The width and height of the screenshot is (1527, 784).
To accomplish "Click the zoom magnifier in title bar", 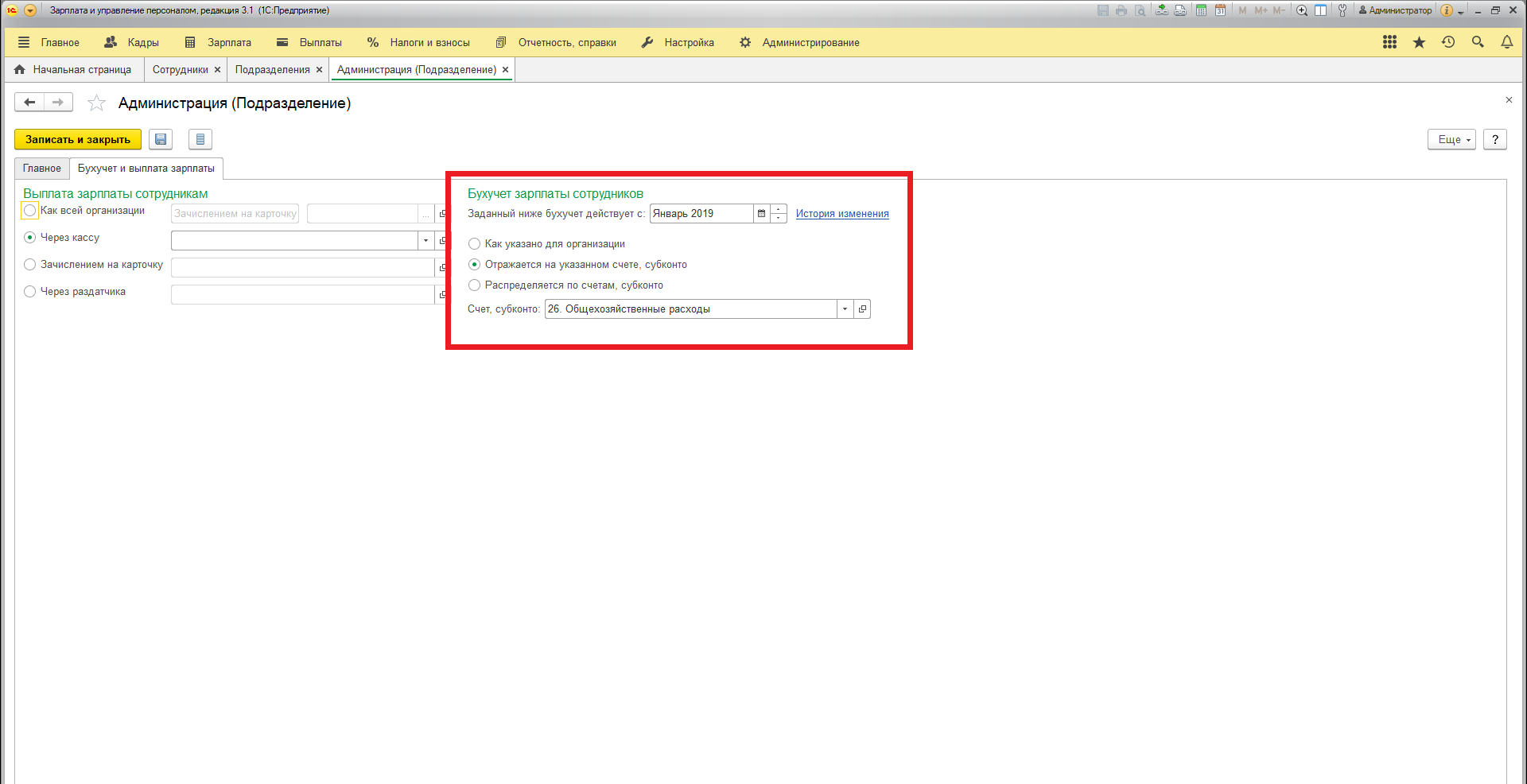I will [1302, 10].
